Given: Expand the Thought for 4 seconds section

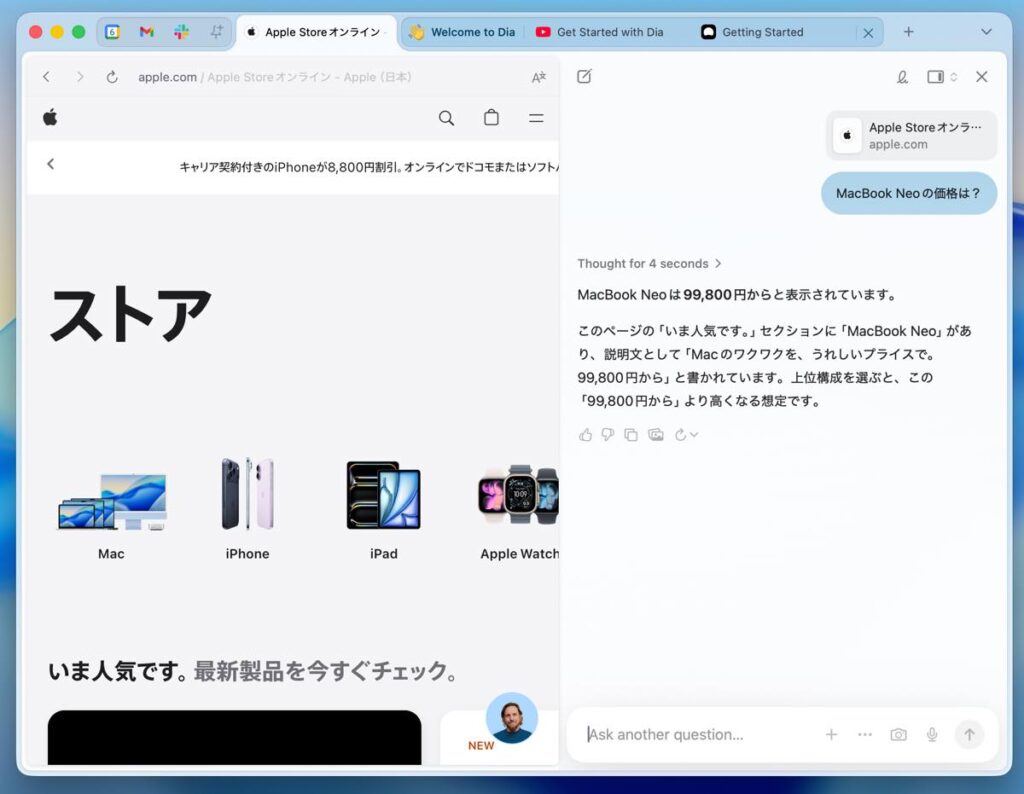Looking at the screenshot, I should coord(649,264).
